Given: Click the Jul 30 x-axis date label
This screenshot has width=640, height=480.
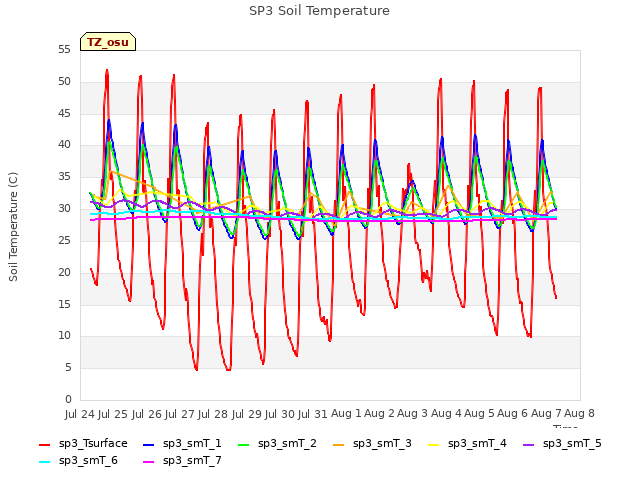Looking at the screenshot, I should [280, 414].
